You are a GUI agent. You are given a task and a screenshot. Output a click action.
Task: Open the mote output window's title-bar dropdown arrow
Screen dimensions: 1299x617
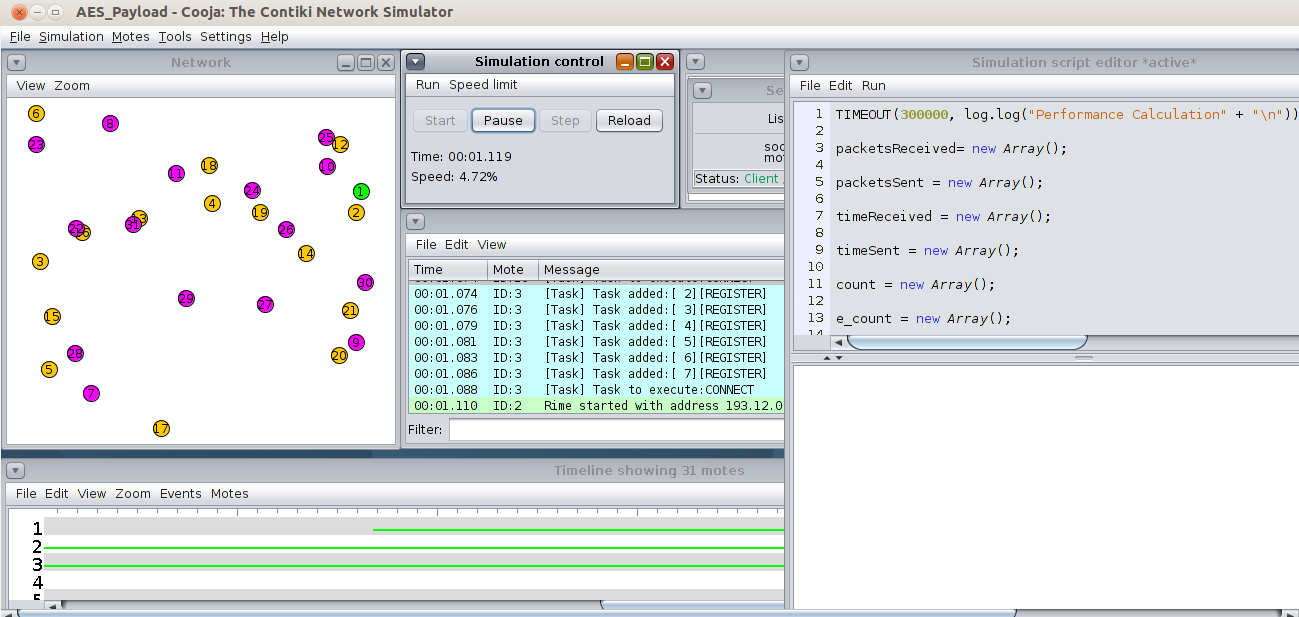click(416, 221)
